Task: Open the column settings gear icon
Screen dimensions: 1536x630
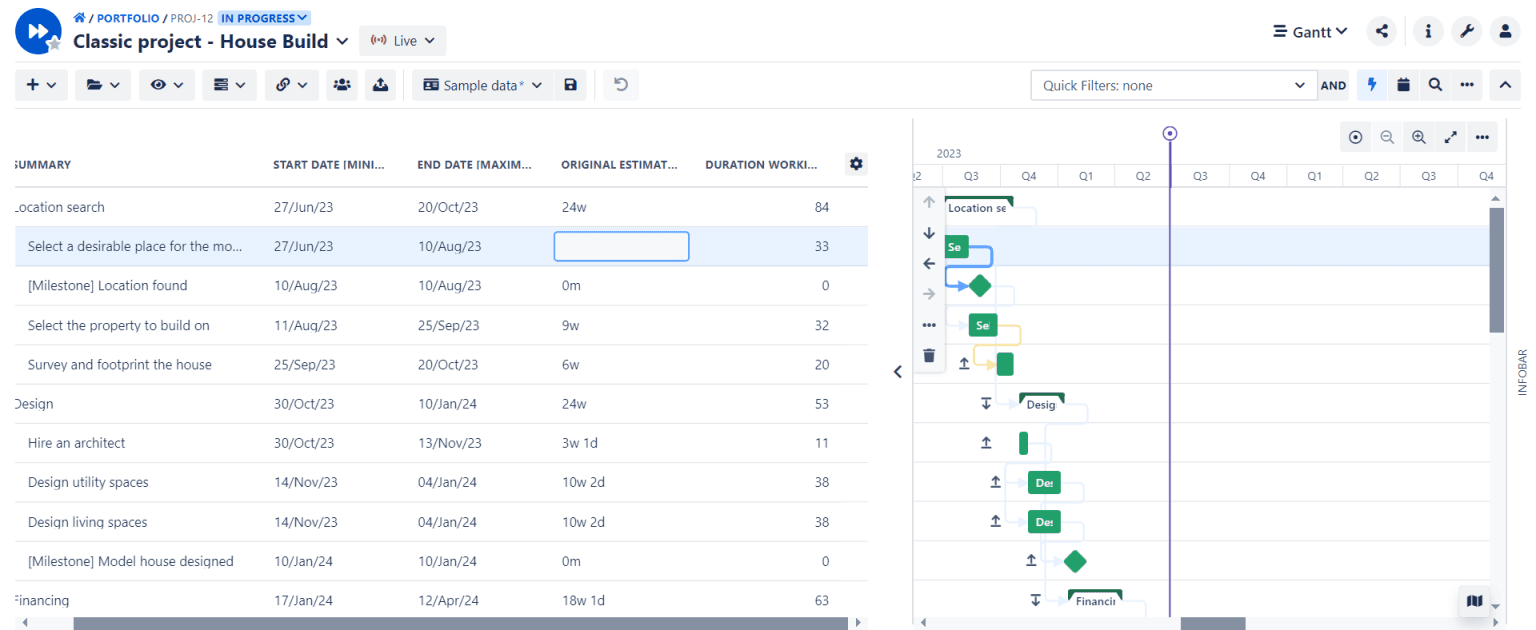Action: point(856,163)
